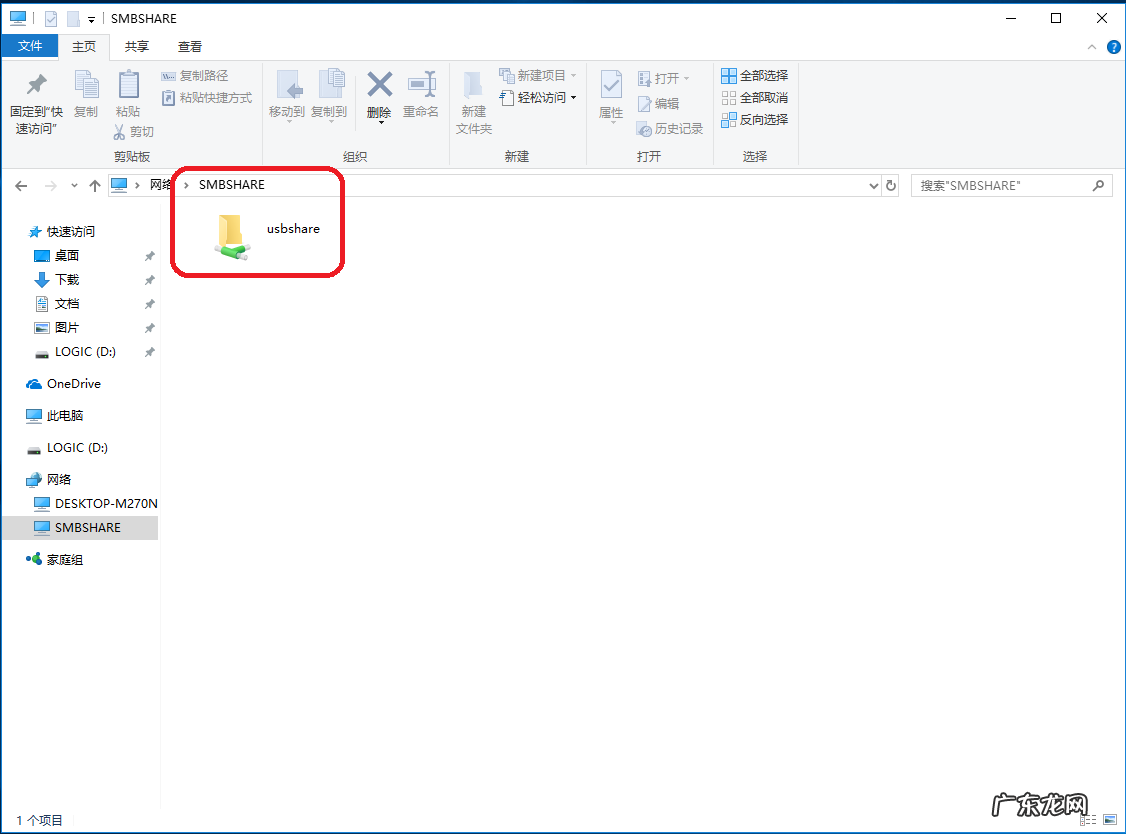
Task: Click History (历史记录) in ribbon
Action: pos(669,129)
